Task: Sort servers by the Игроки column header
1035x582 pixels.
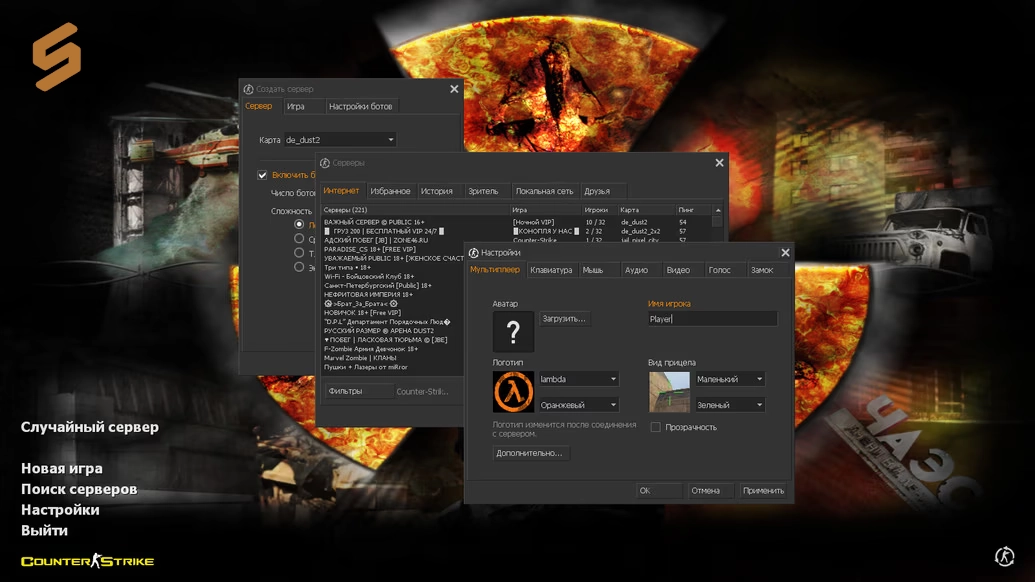Action: (x=599, y=210)
